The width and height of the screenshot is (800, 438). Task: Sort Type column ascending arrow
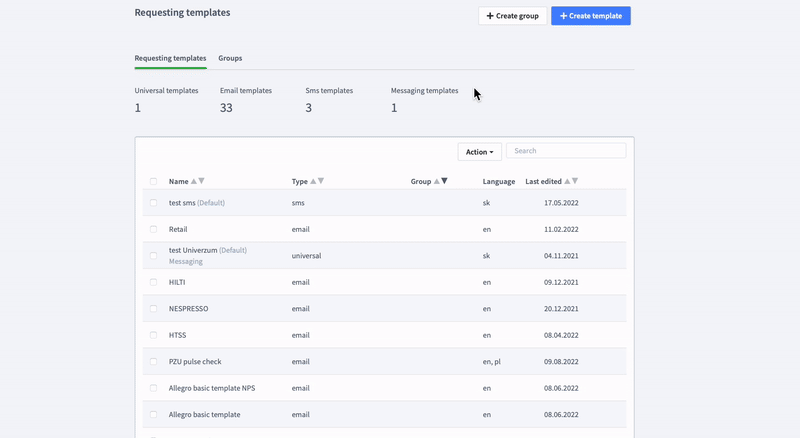(x=313, y=181)
